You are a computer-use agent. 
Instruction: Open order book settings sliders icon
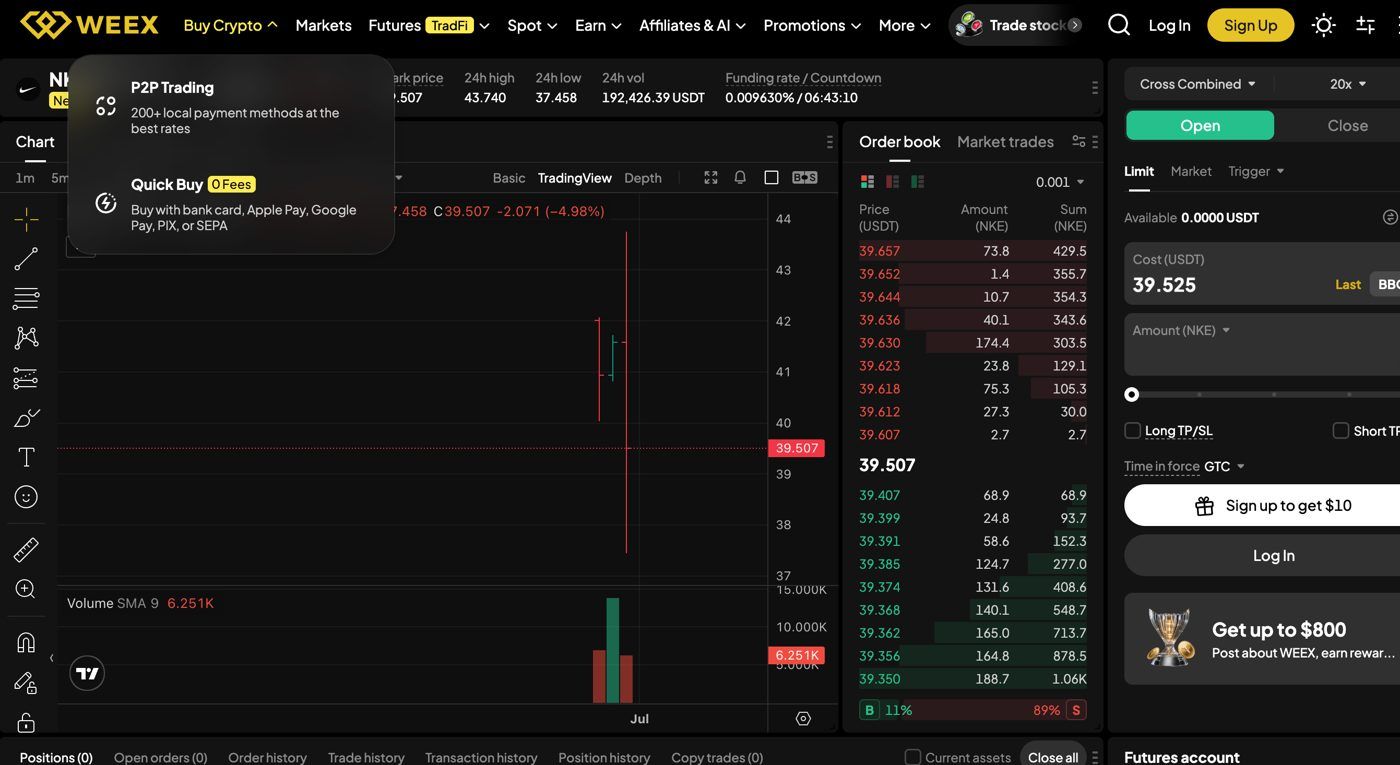click(1078, 141)
